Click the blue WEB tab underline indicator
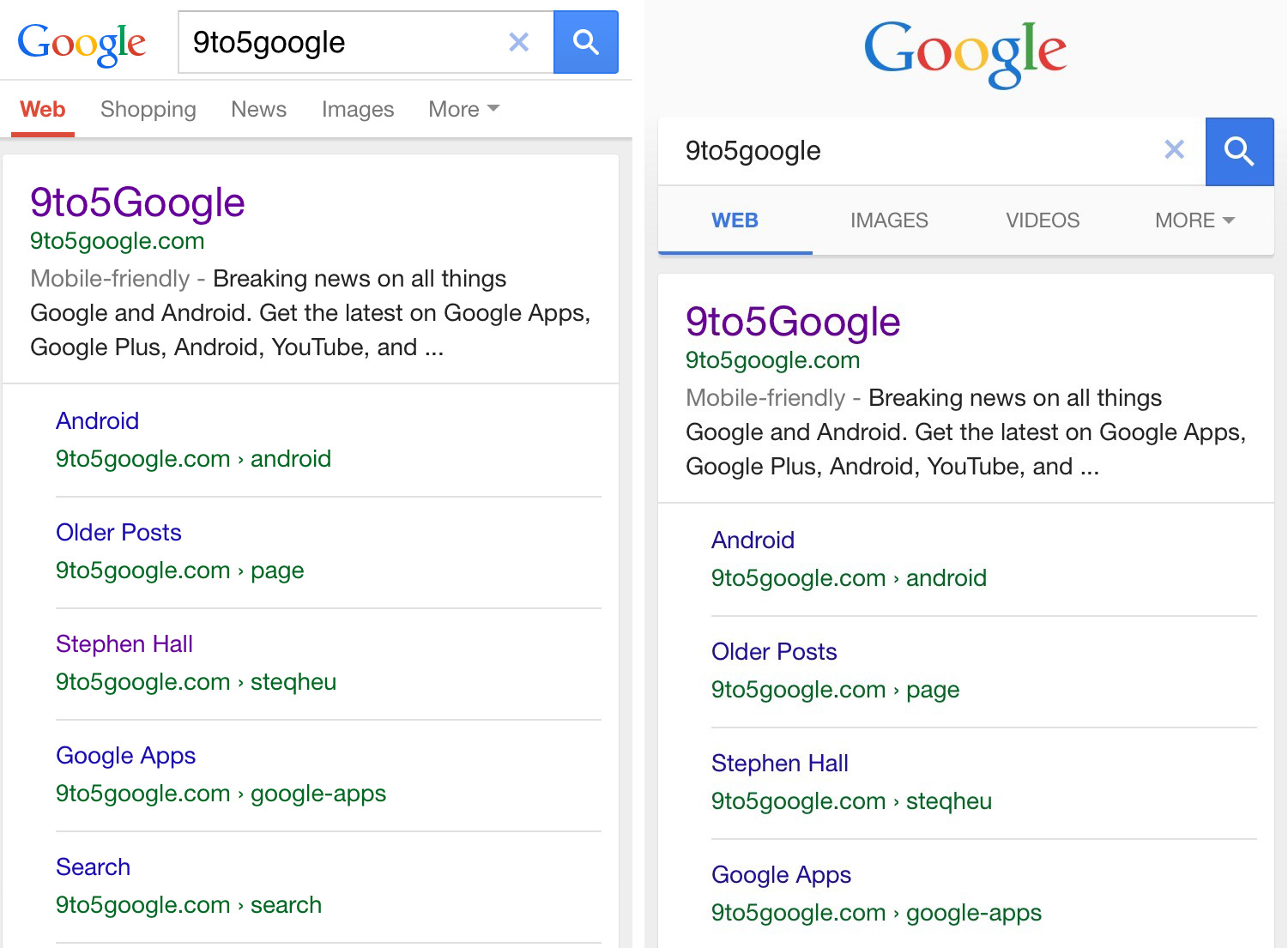The image size is (1288, 948). pyautogui.click(x=735, y=251)
